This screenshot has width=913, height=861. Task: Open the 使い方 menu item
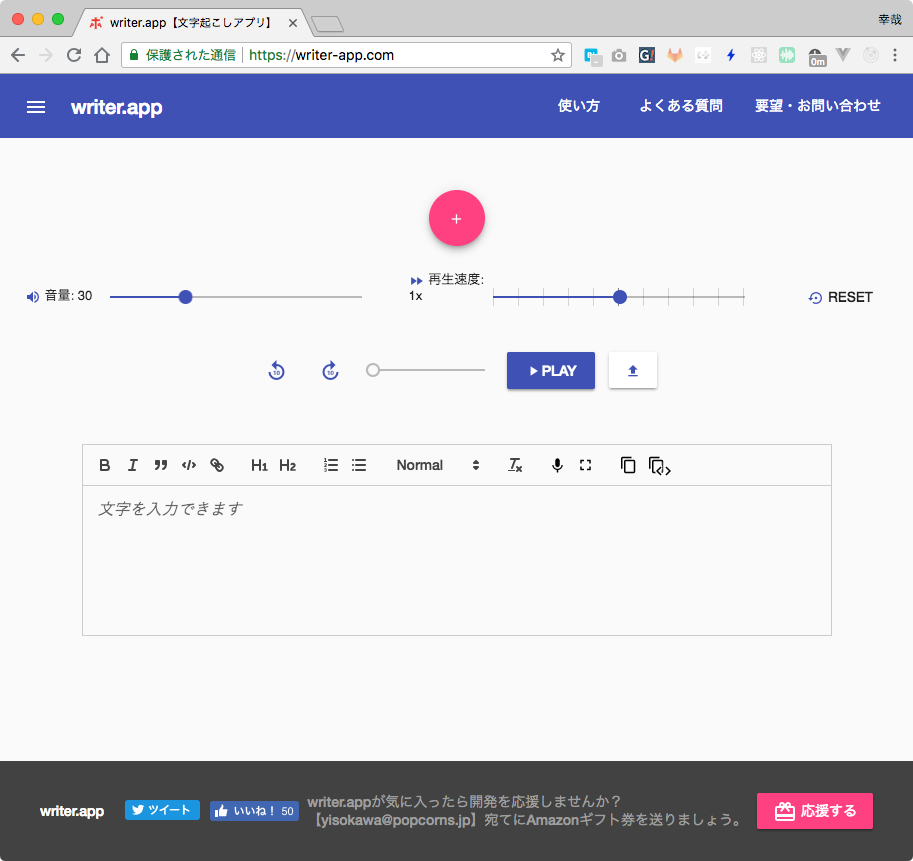pos(578,105)
